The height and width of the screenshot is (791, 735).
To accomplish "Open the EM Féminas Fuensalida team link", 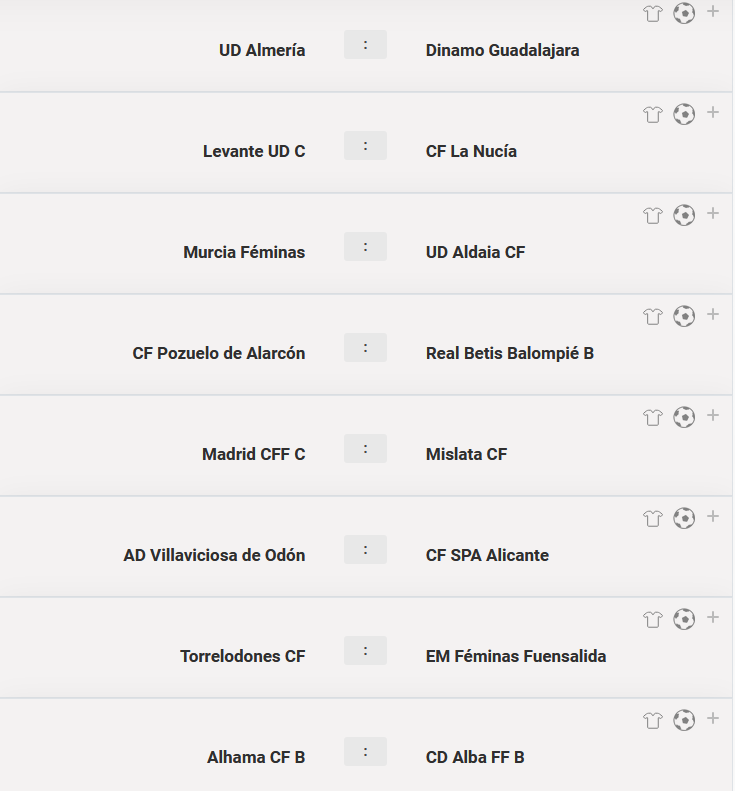I will (516, 656).
